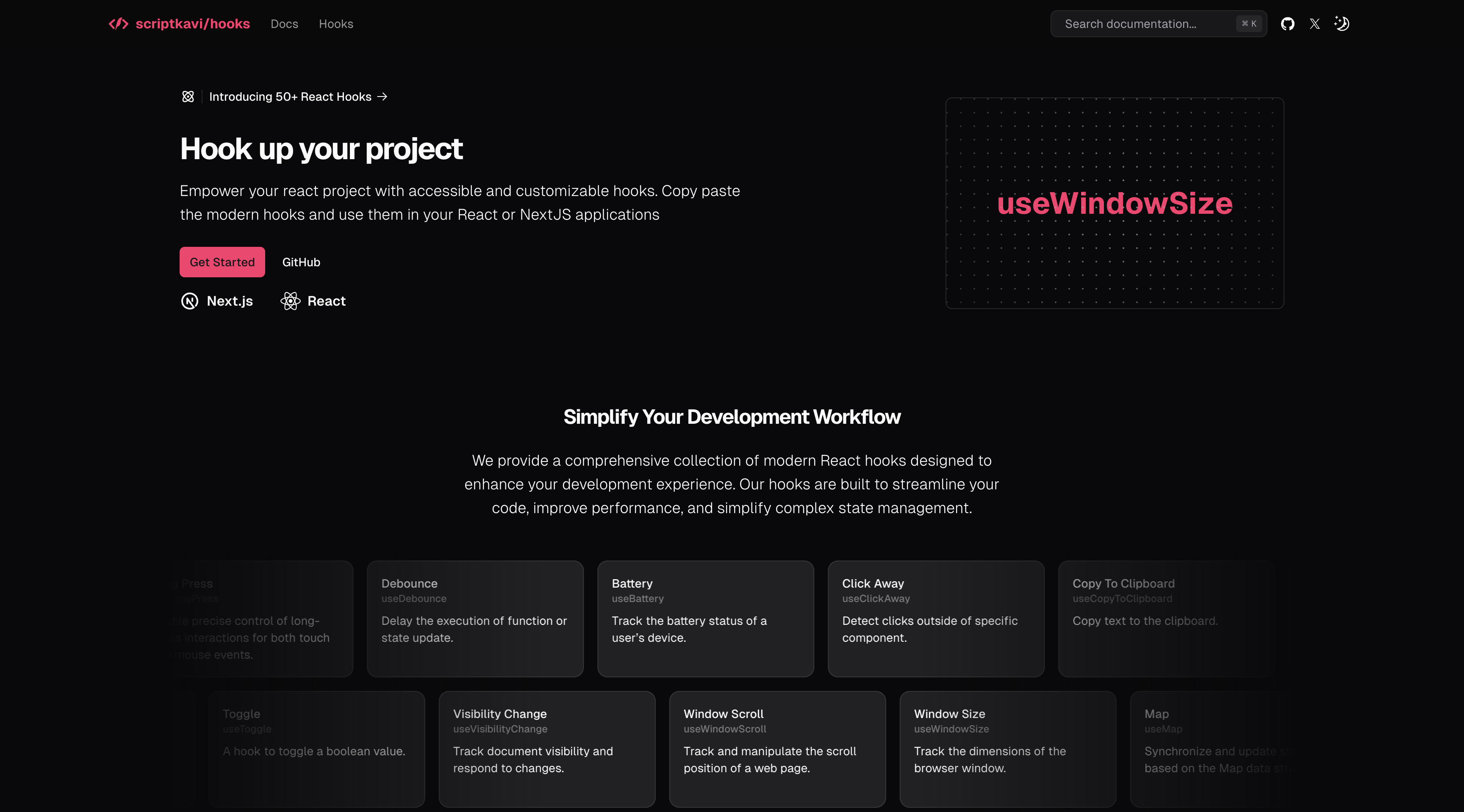Click Simplify Your Development Workflow heading

[x=732, y=417]
